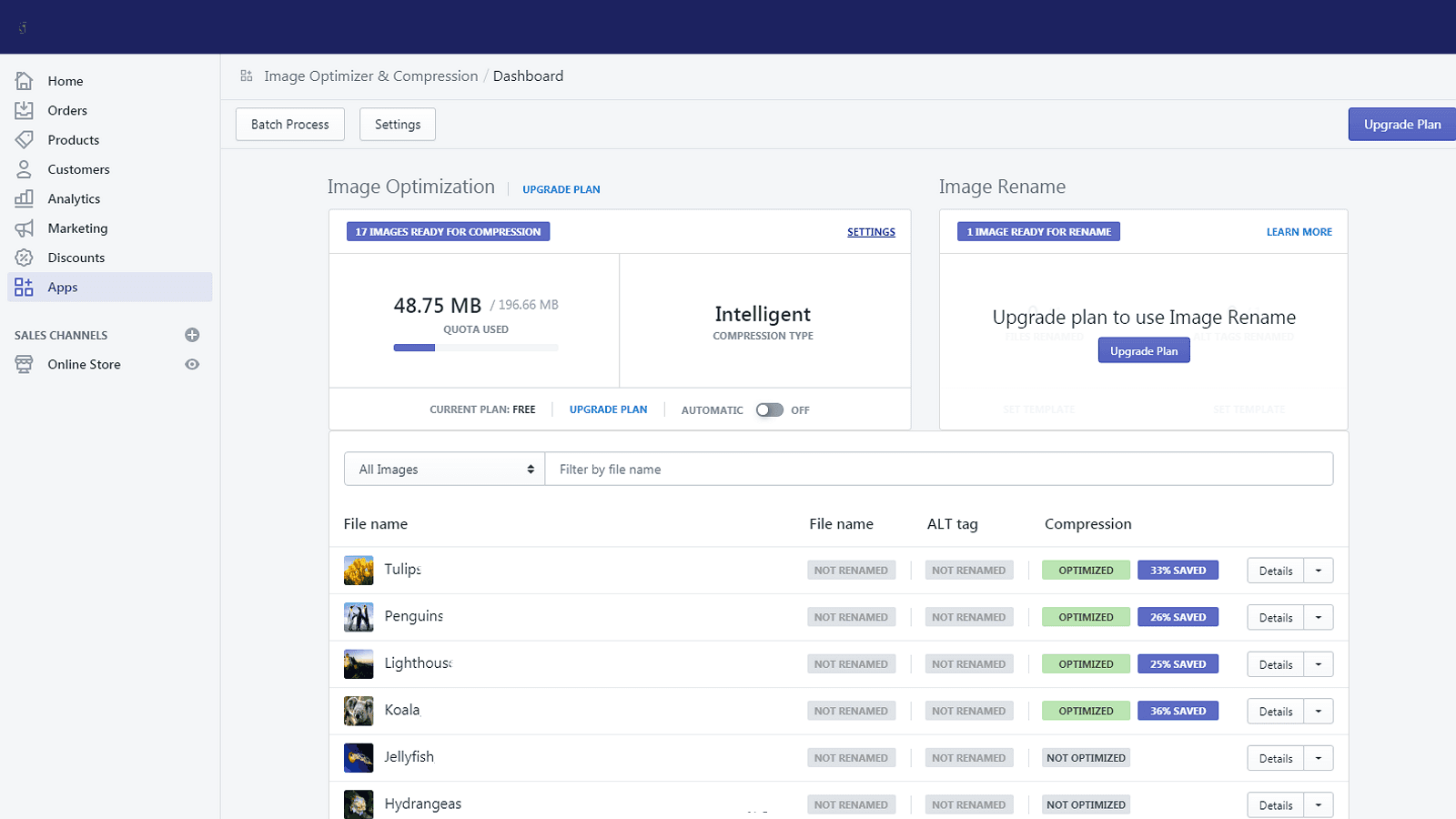Click the Discounts tag icon
Image resolution: width=1456 pixels, height=819 pixels.
click(24, 258)
